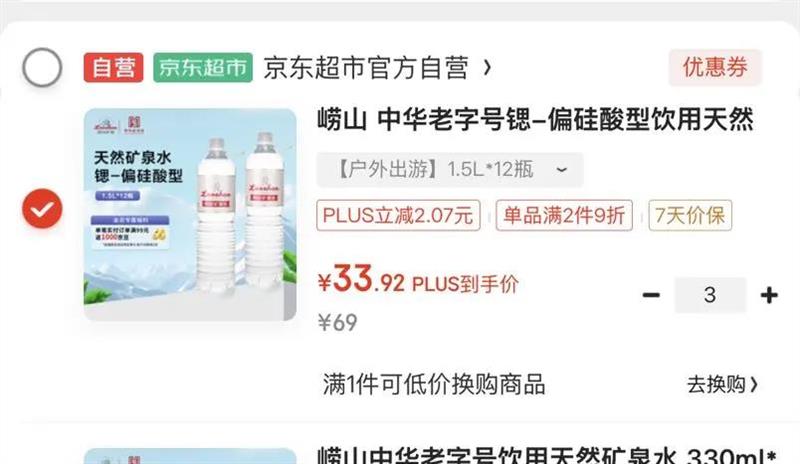Open 优惠券 coupon button
The height and width of the screenshot is (464, 800).
[x=715, y=67]
